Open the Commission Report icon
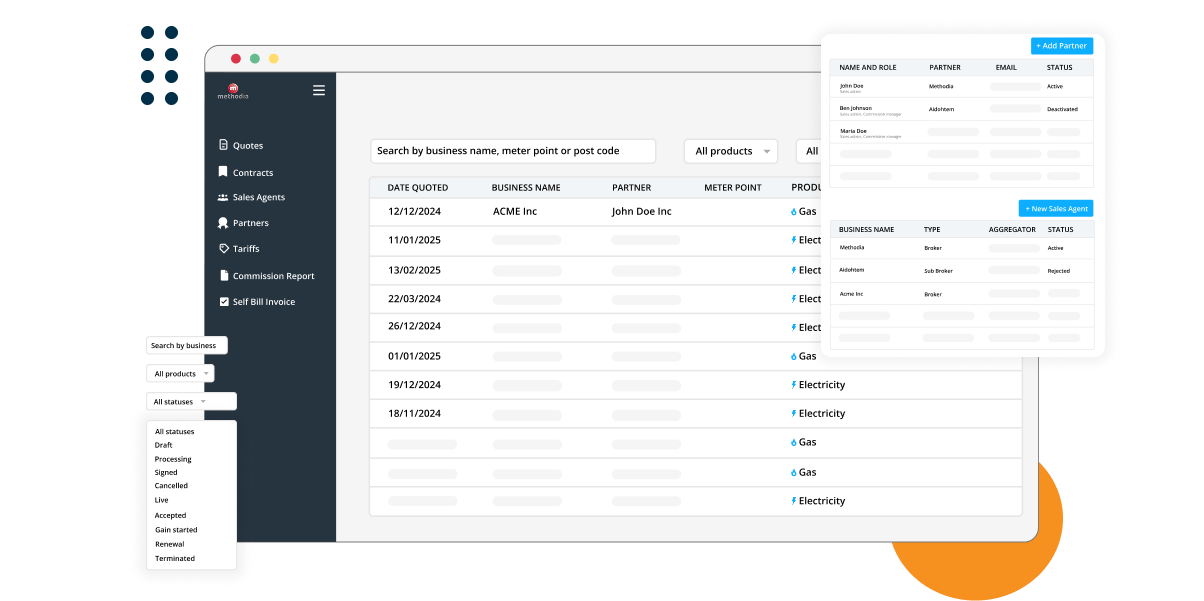This screenshot has height=601, width=1204. 222,275
